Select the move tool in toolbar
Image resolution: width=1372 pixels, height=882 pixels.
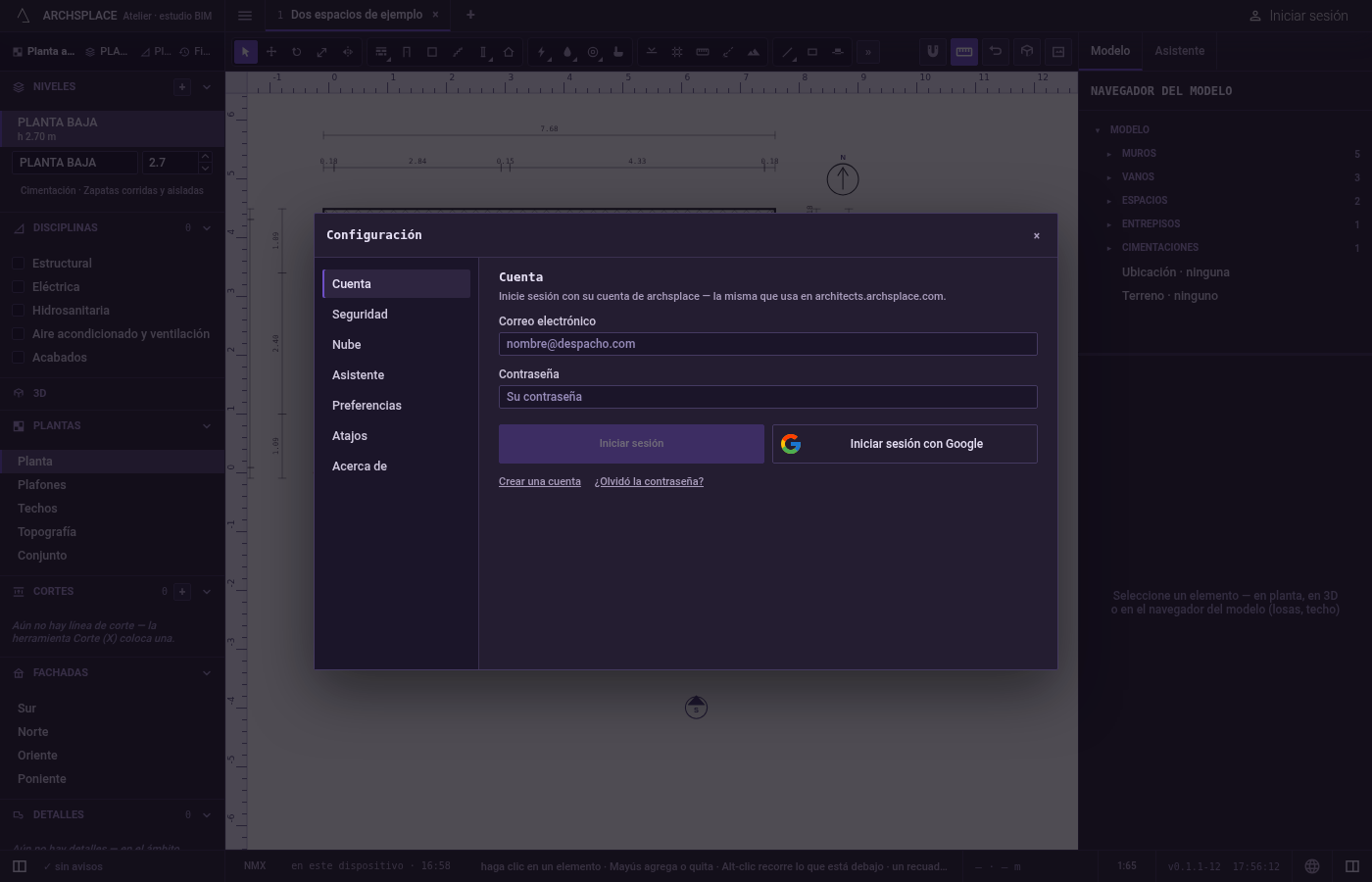point(271,52)
